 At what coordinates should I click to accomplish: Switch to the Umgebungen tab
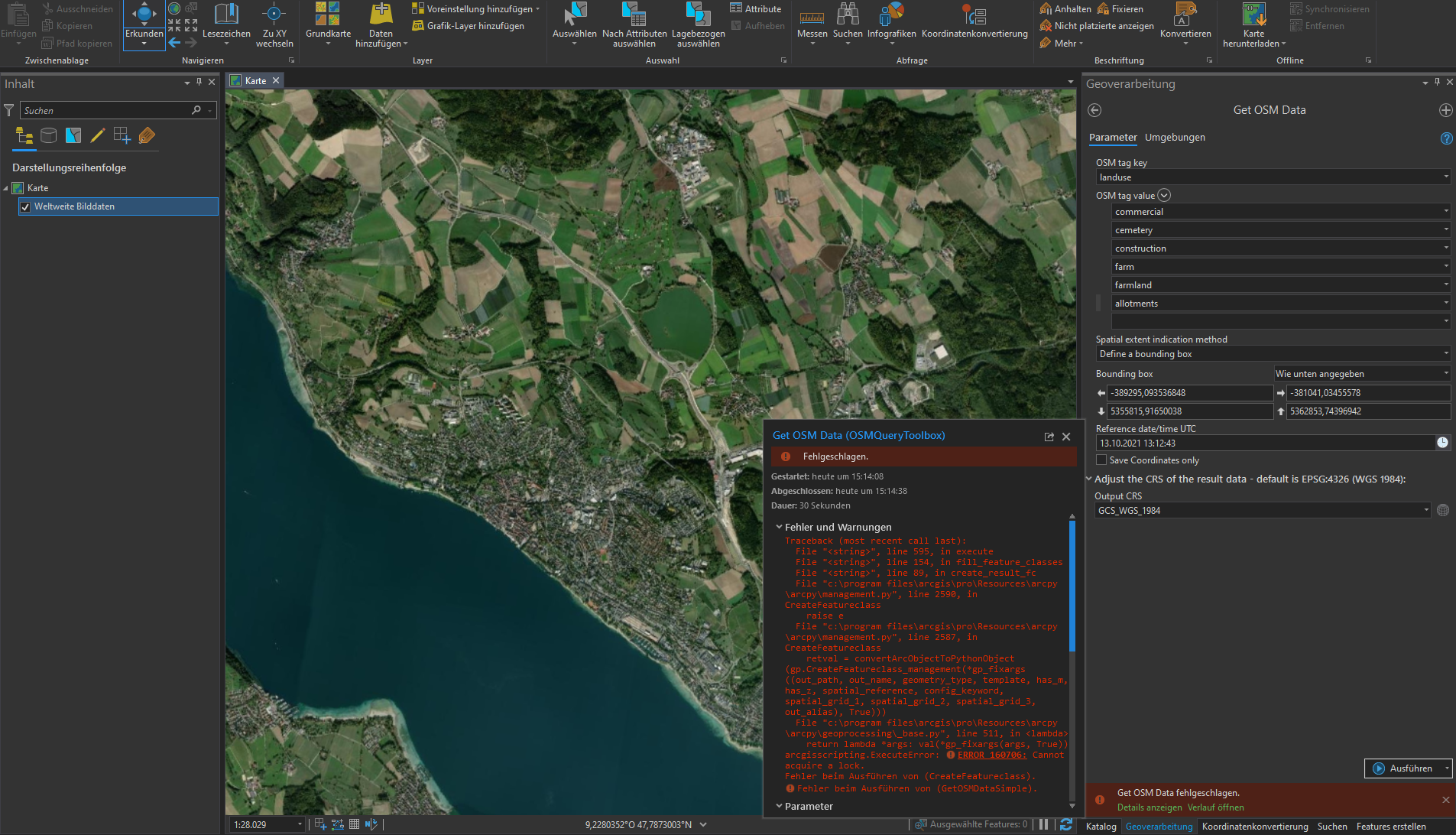tap(1174, 138)
